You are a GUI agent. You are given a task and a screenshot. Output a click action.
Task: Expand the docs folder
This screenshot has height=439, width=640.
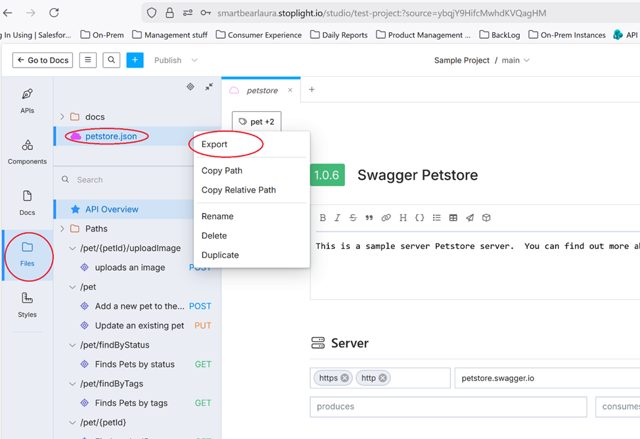tap(62, 117)
